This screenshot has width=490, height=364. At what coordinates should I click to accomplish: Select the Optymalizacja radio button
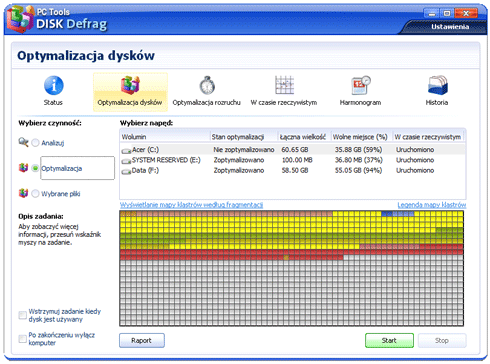click(35, 168)
